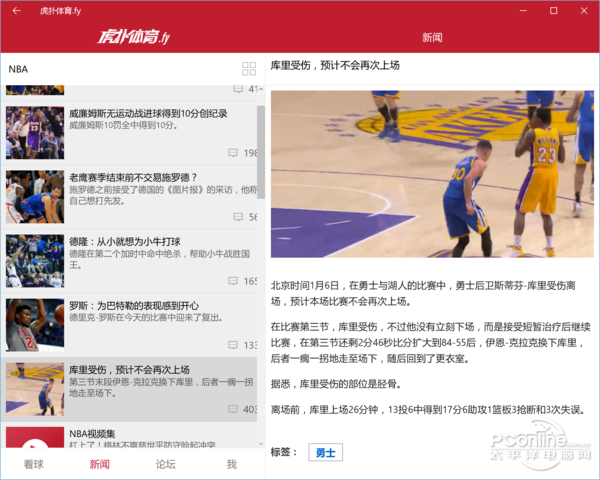Go to the 我 tab

point(231,464)
